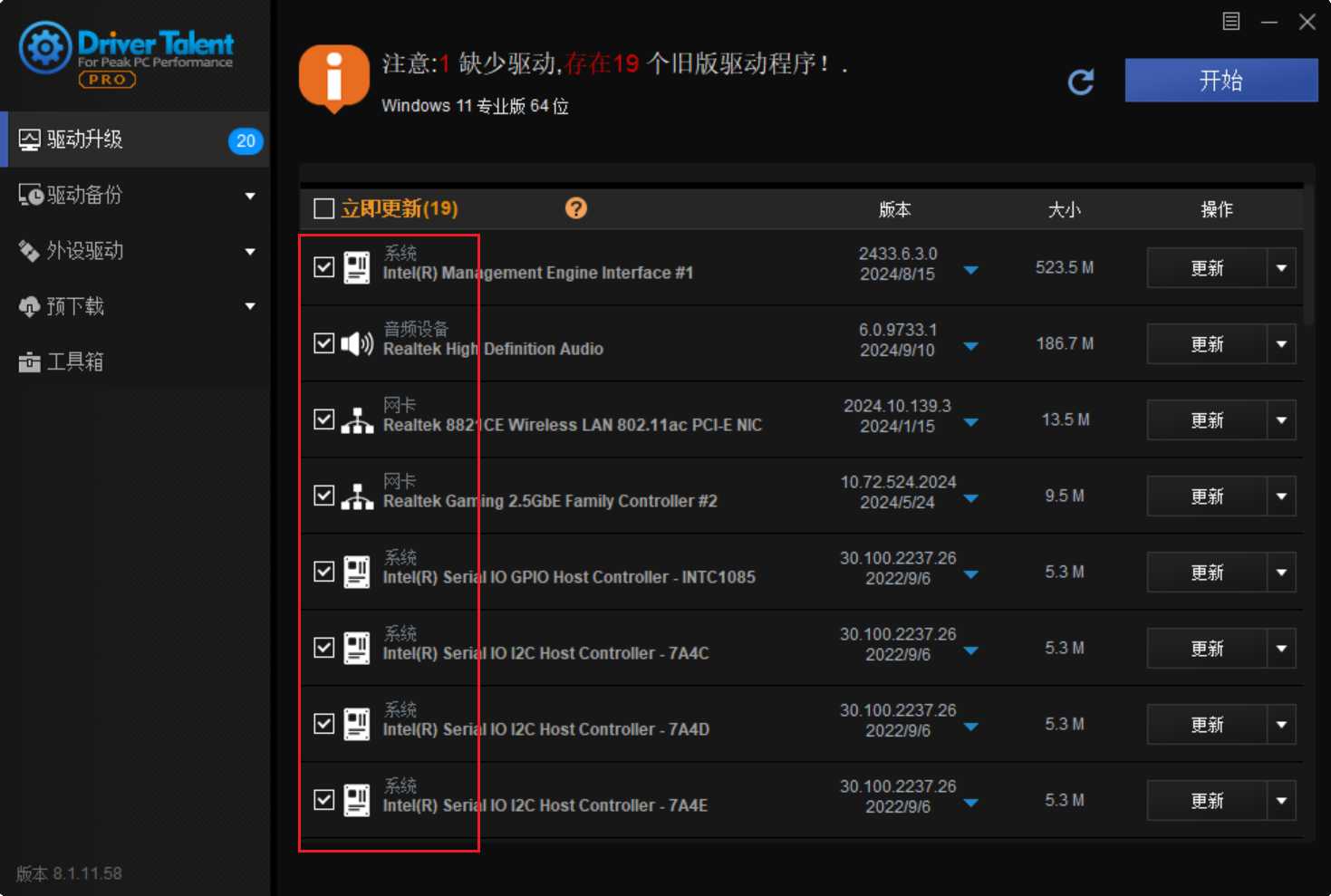1331x896 pixels.
Task: Uncheck Realtek Gaming 2.5GbE Family Controller checkbox
Action: [323, 496]
